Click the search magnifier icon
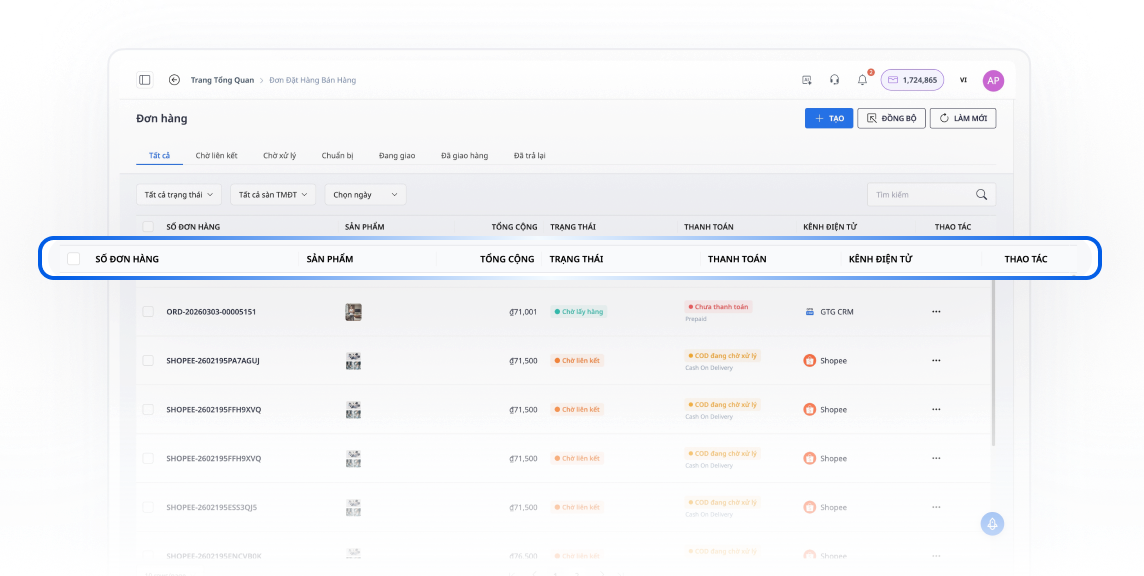Viewport: 1144px width, 576px height. coord(981,195)
